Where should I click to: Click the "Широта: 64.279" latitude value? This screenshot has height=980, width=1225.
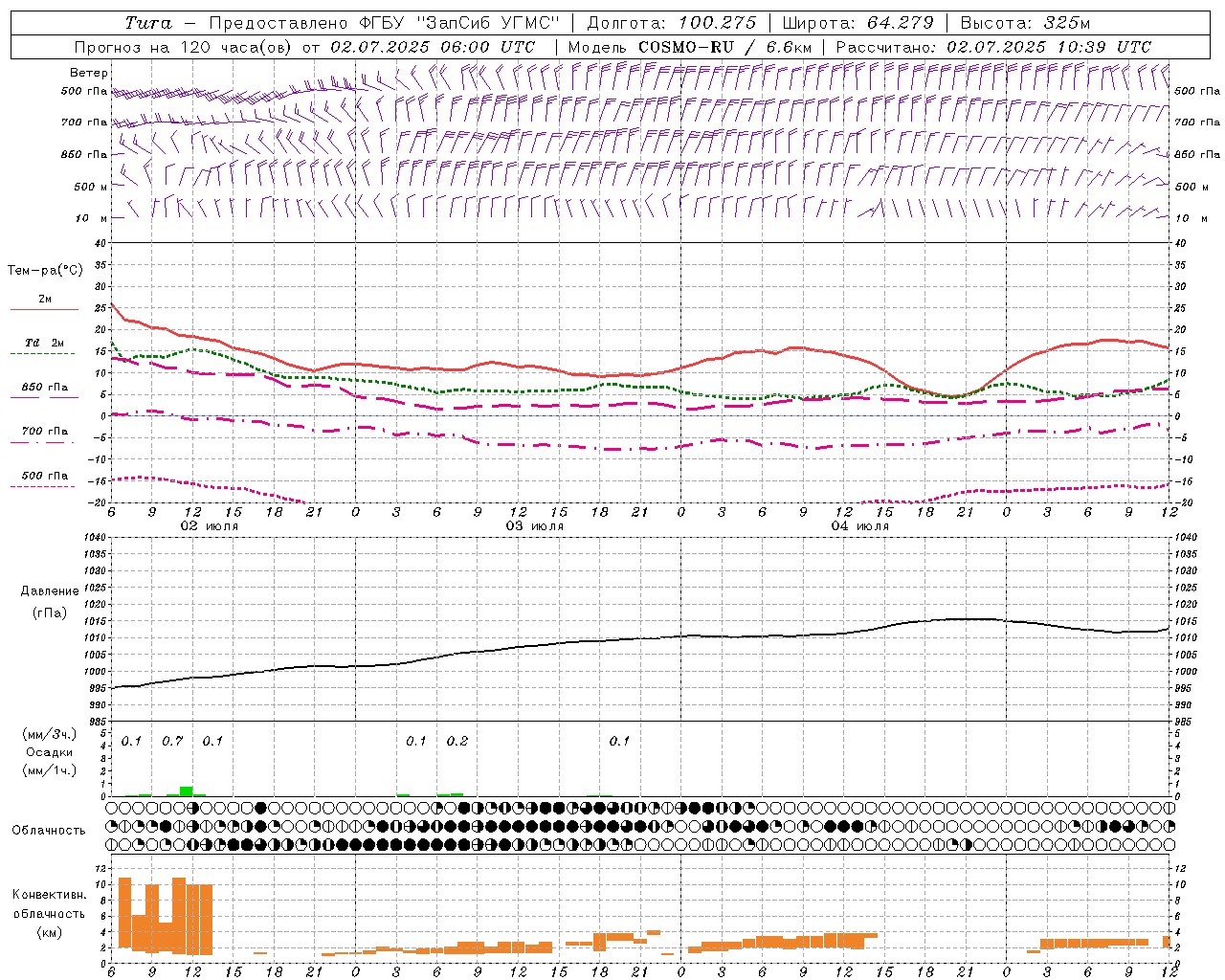[x=857, y=23]
